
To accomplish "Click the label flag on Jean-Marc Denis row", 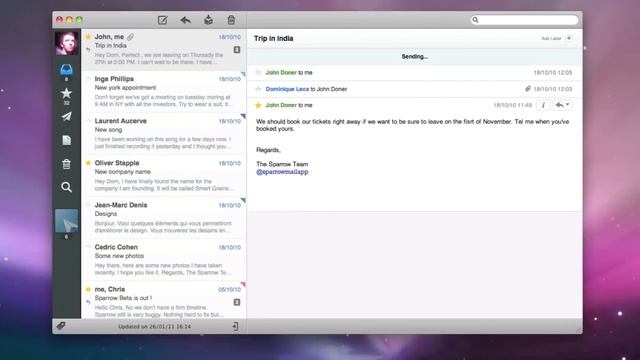I will pos(243,200).
